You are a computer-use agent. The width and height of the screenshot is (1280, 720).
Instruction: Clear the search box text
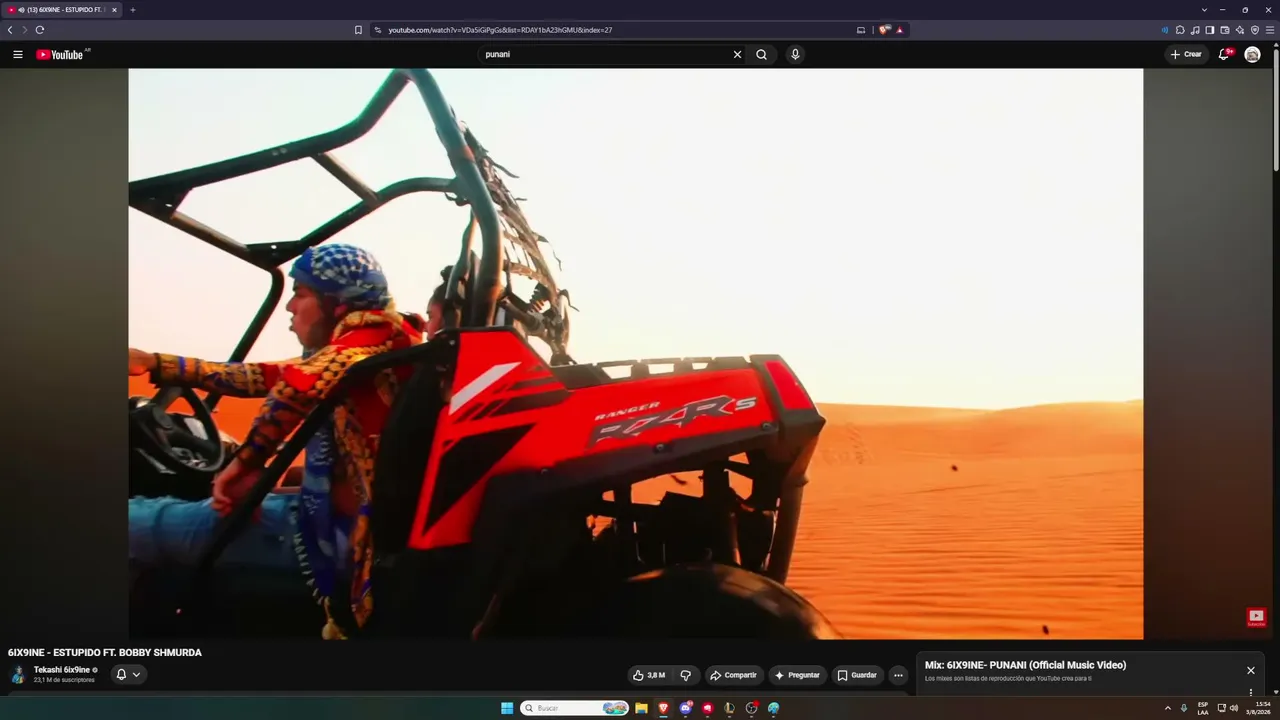(738, 55)
